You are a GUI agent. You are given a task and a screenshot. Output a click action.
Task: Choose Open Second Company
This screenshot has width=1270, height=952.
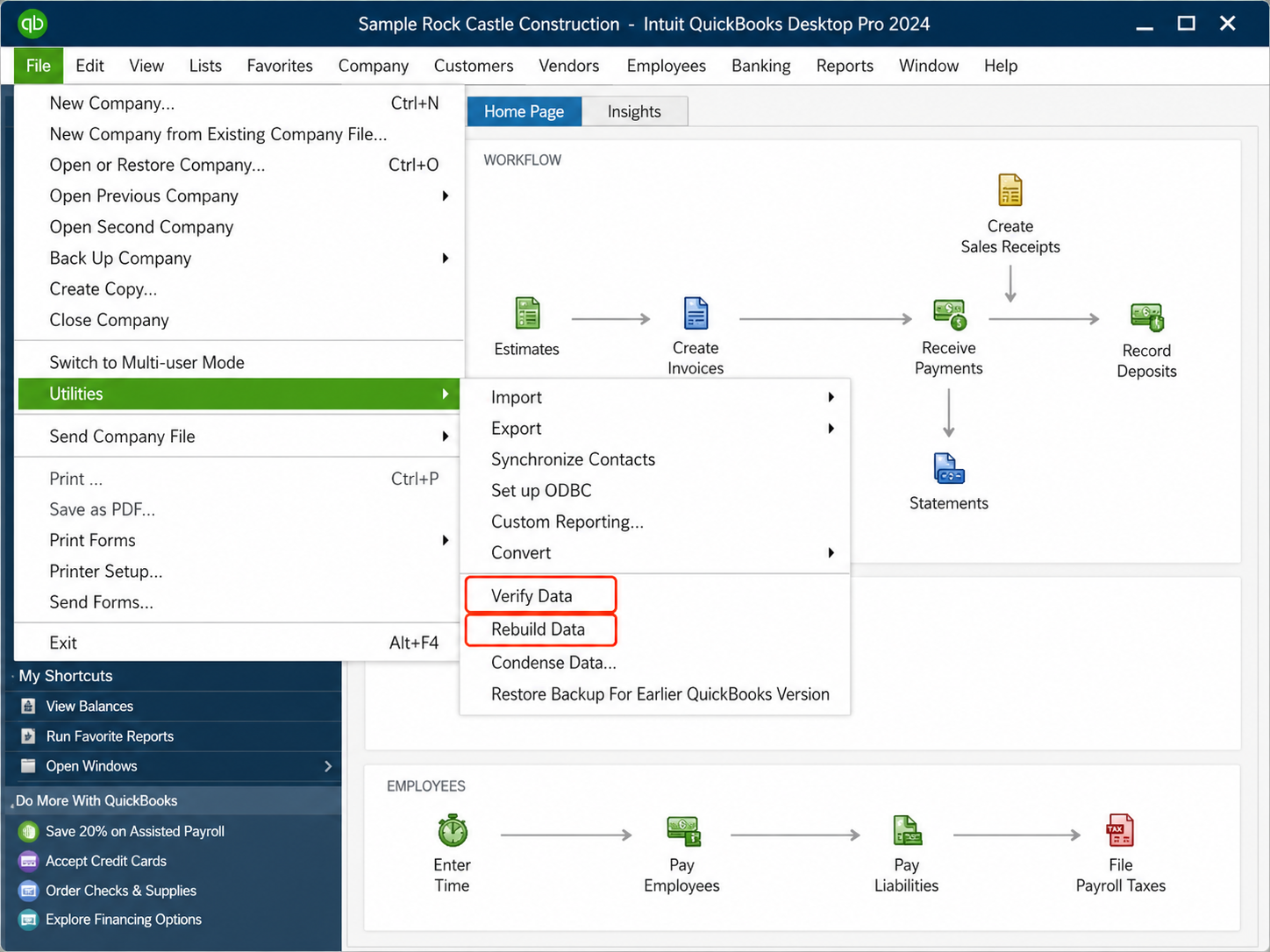[239, 227]
